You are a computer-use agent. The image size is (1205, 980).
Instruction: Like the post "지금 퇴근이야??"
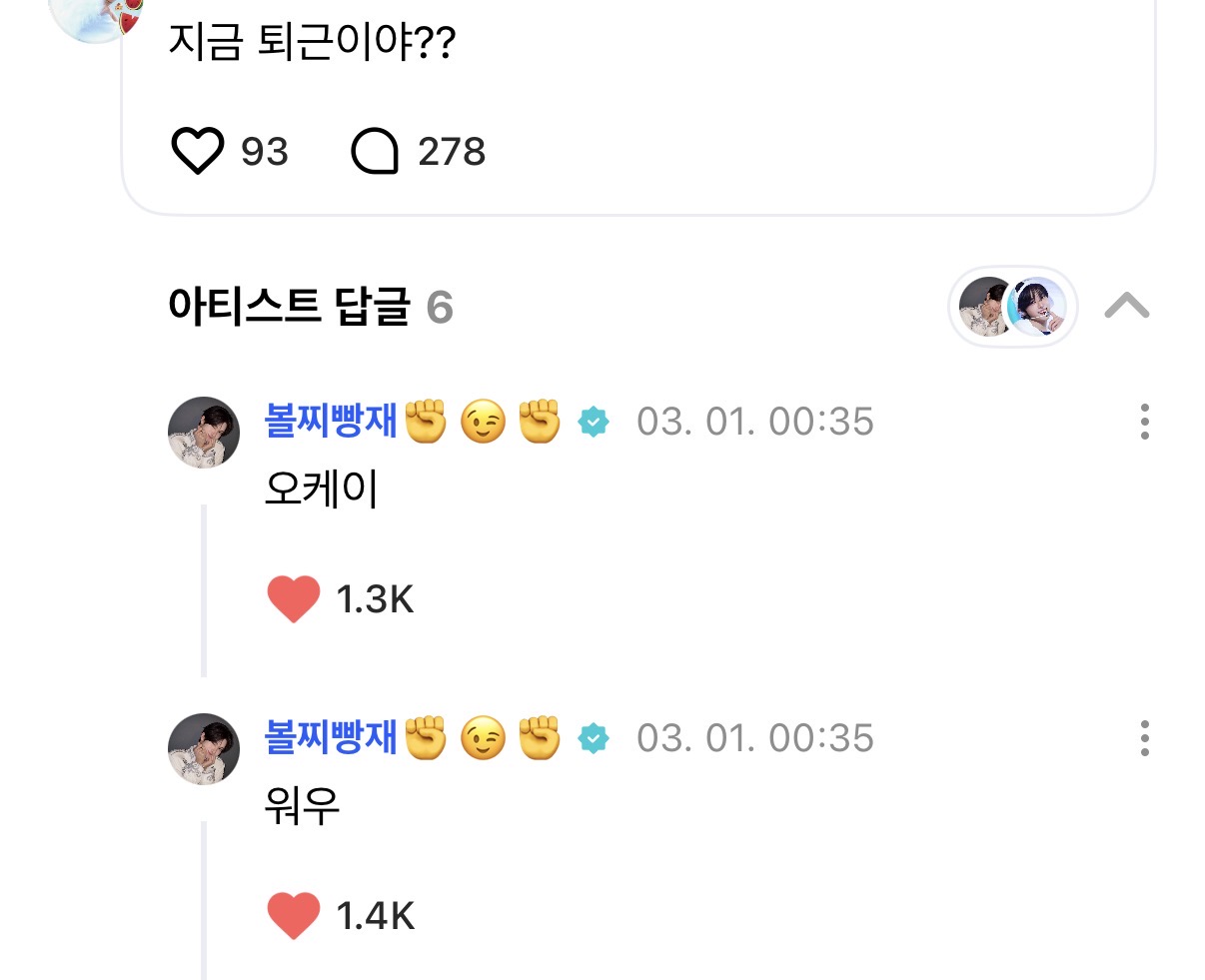click(198, 152)
